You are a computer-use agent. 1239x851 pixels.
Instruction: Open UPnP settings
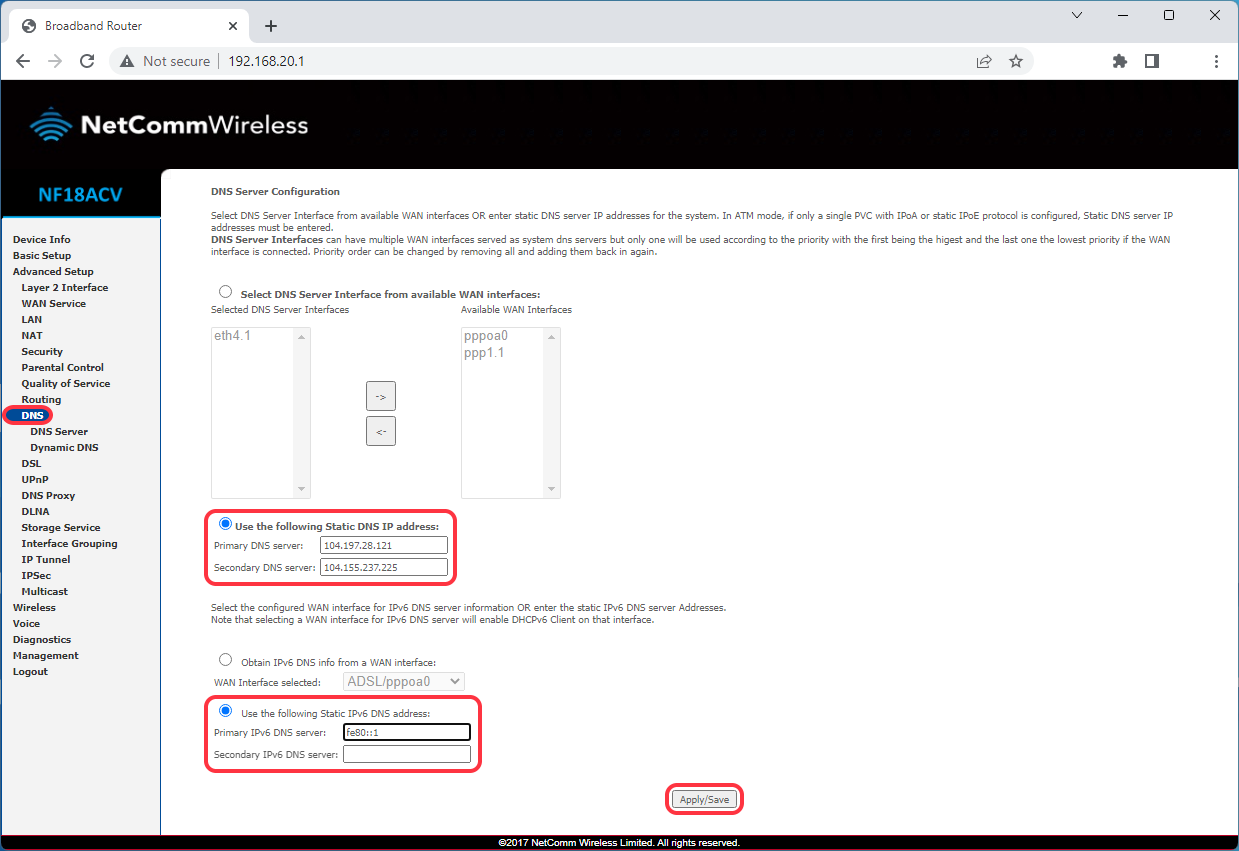click(x=35, y=479)
